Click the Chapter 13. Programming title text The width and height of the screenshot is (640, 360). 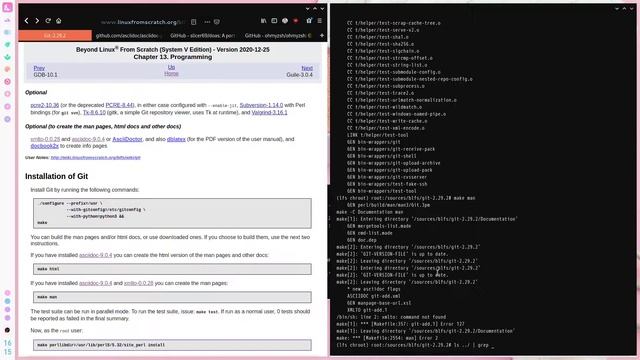173,57
